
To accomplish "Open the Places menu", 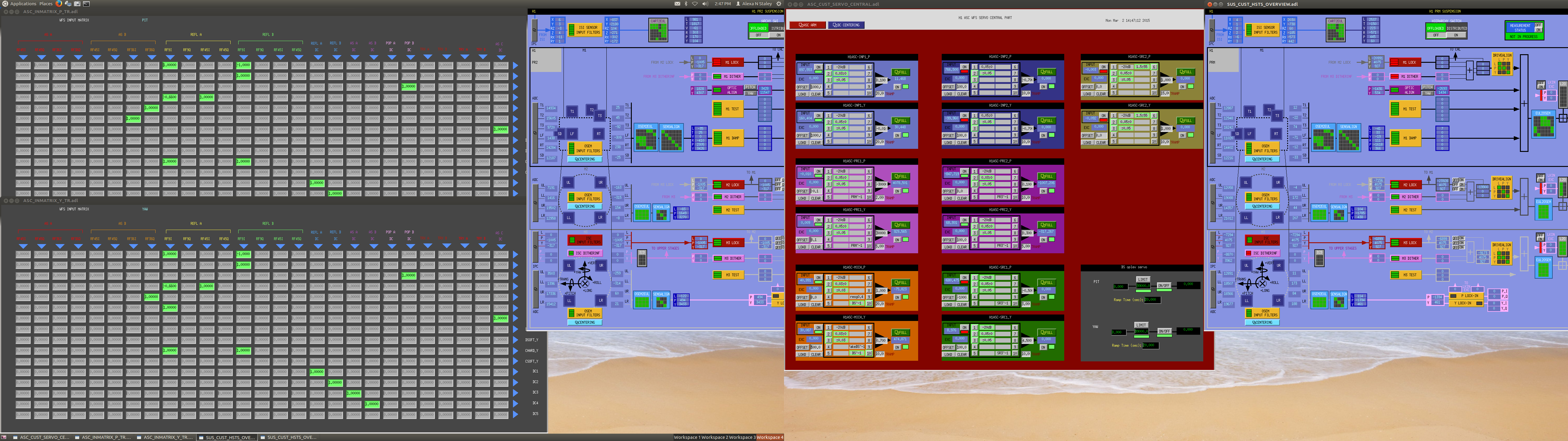I will click(x=46, y=4).
